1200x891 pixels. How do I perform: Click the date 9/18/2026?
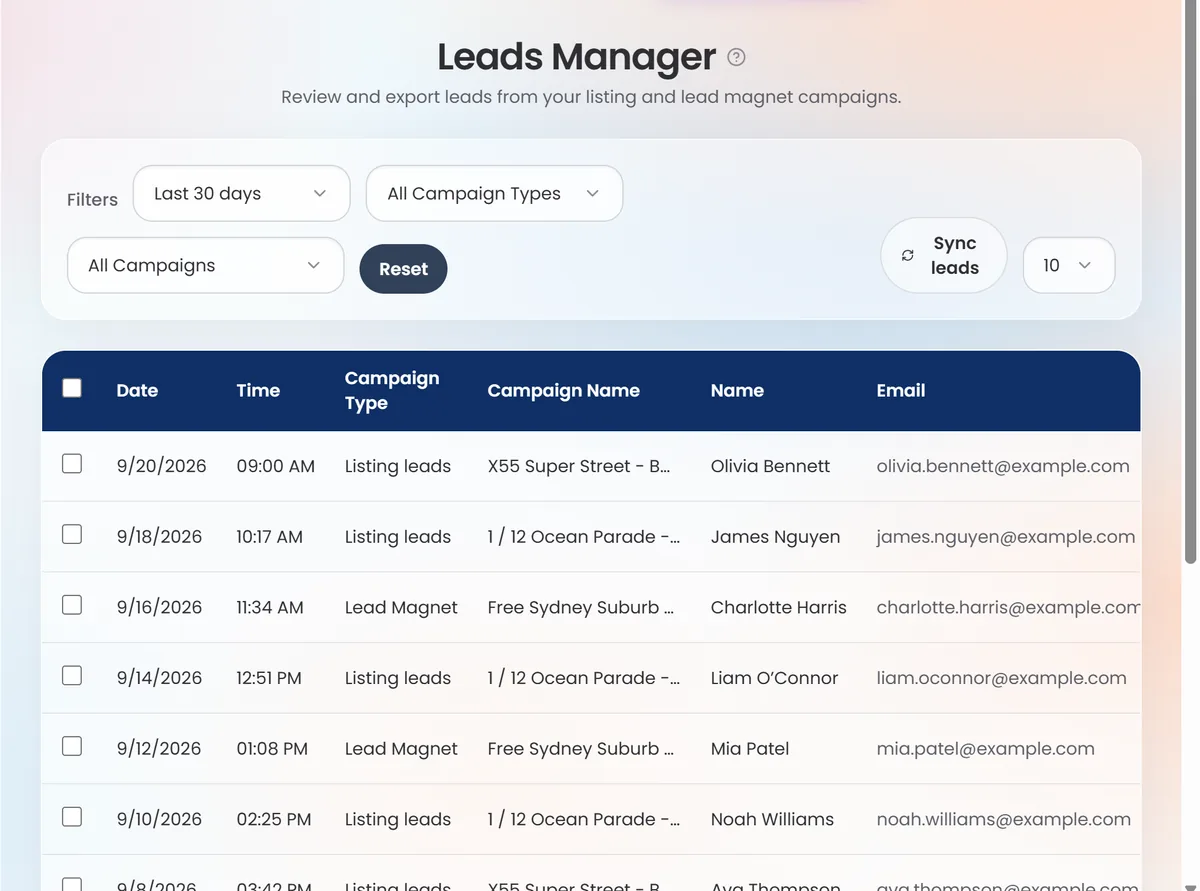pyautogui.click(x=159, y=537)
